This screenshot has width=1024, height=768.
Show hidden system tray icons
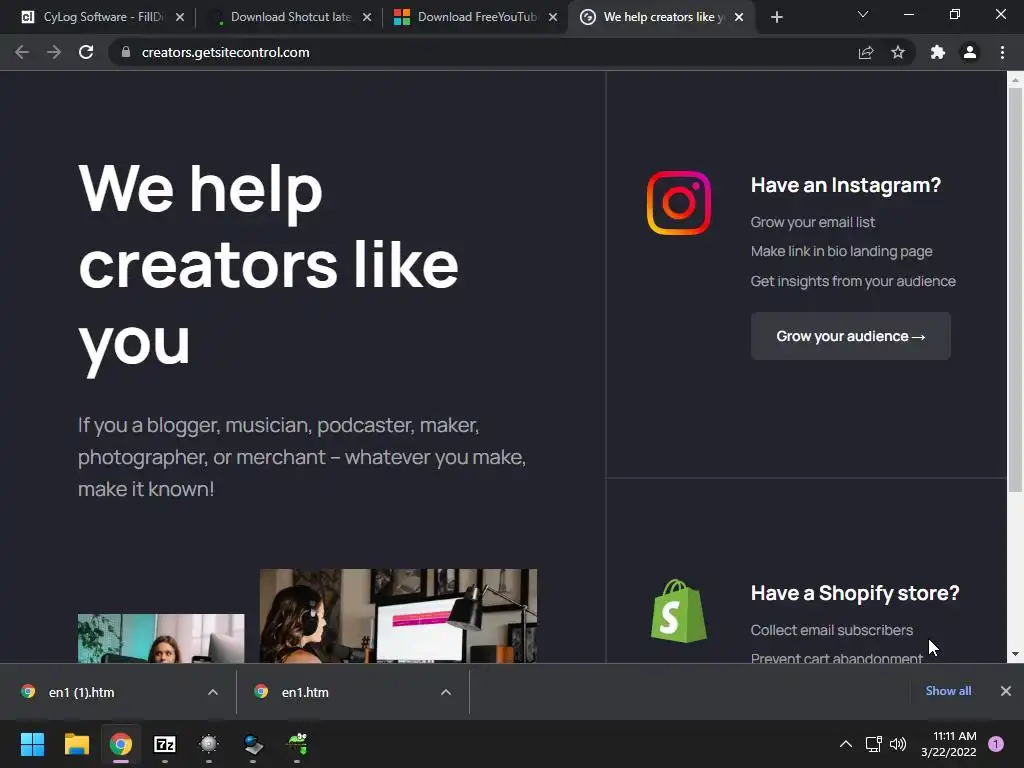[846, 744]
